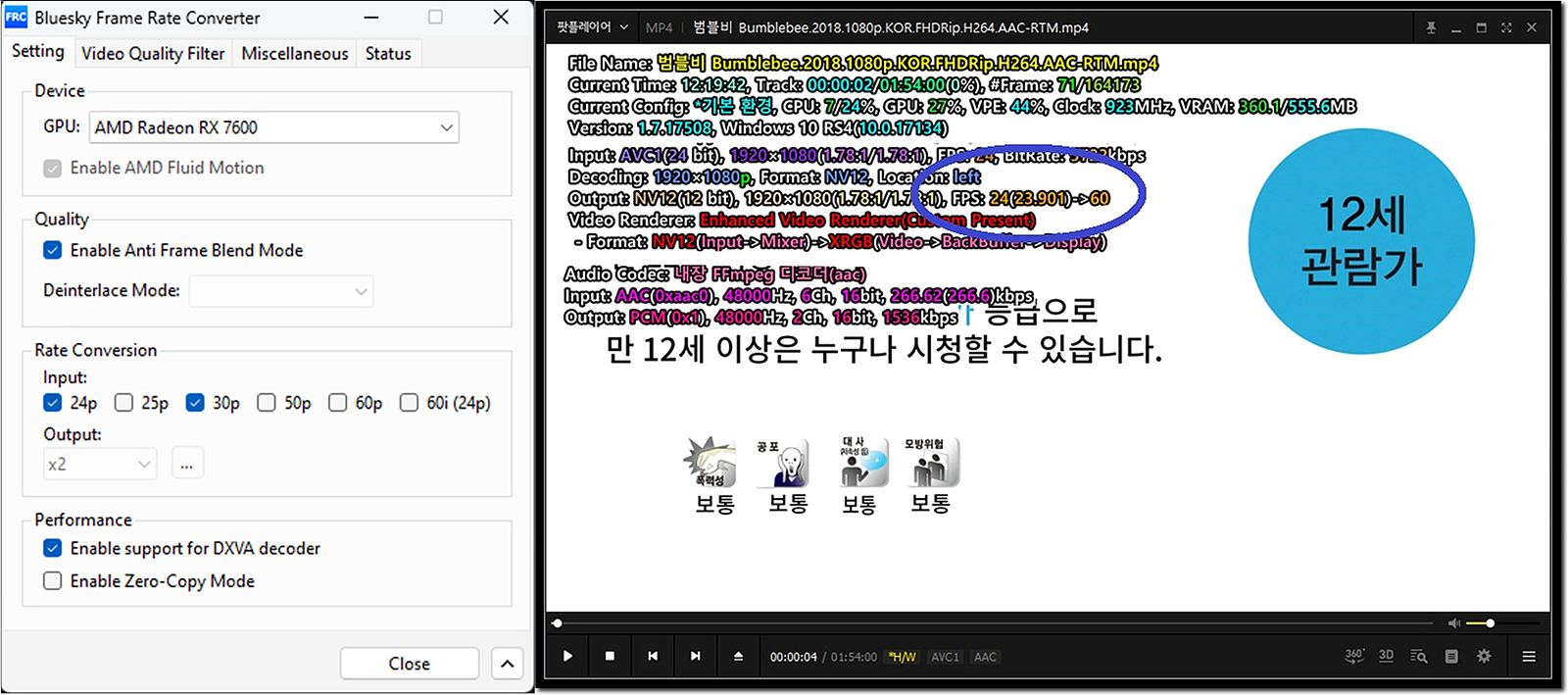Image resolution: width=1568 pixels, height=695 pixels.
Task: Adjust the volume slider handle
Action: tap(1490, 623)
